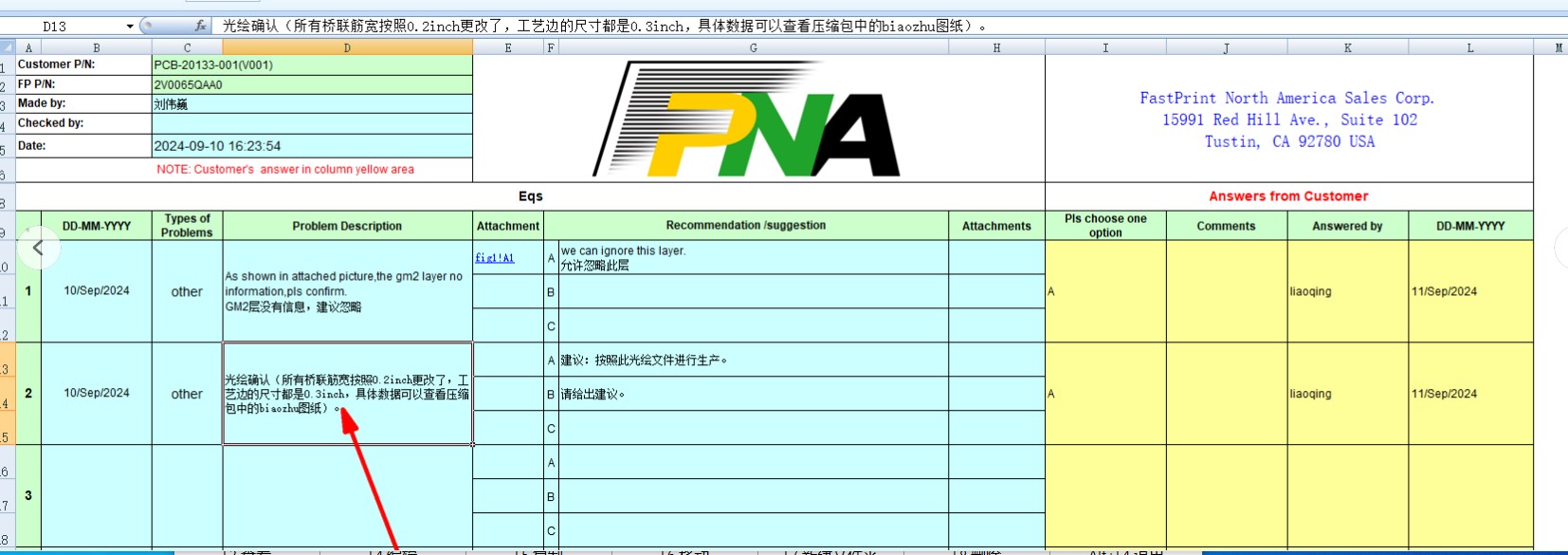1568x555 pixels.
Task: Click the Answers from Customer header
Action: (1288, 196)
